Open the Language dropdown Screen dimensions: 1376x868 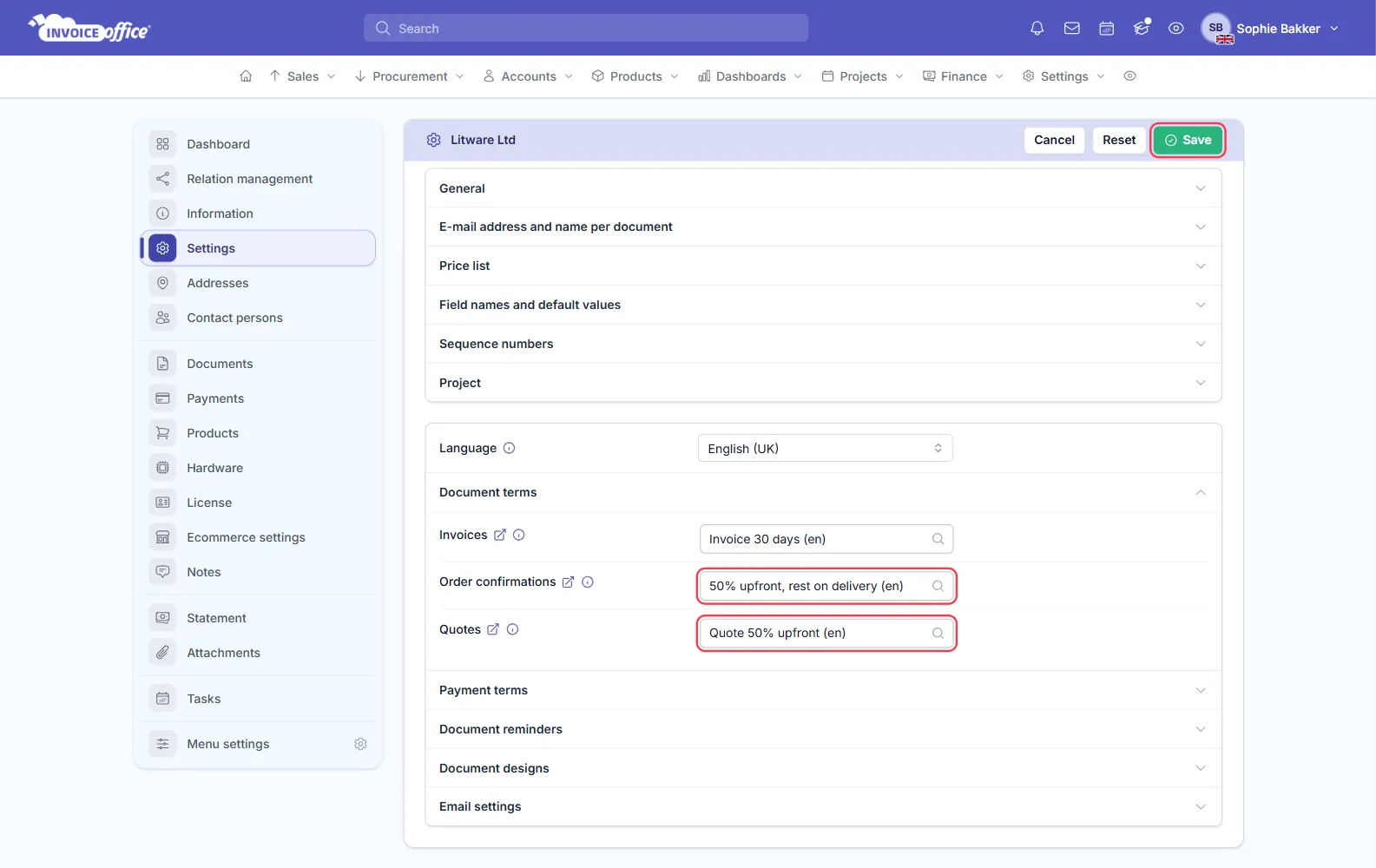pyautogui.click(x=826, y=448)
